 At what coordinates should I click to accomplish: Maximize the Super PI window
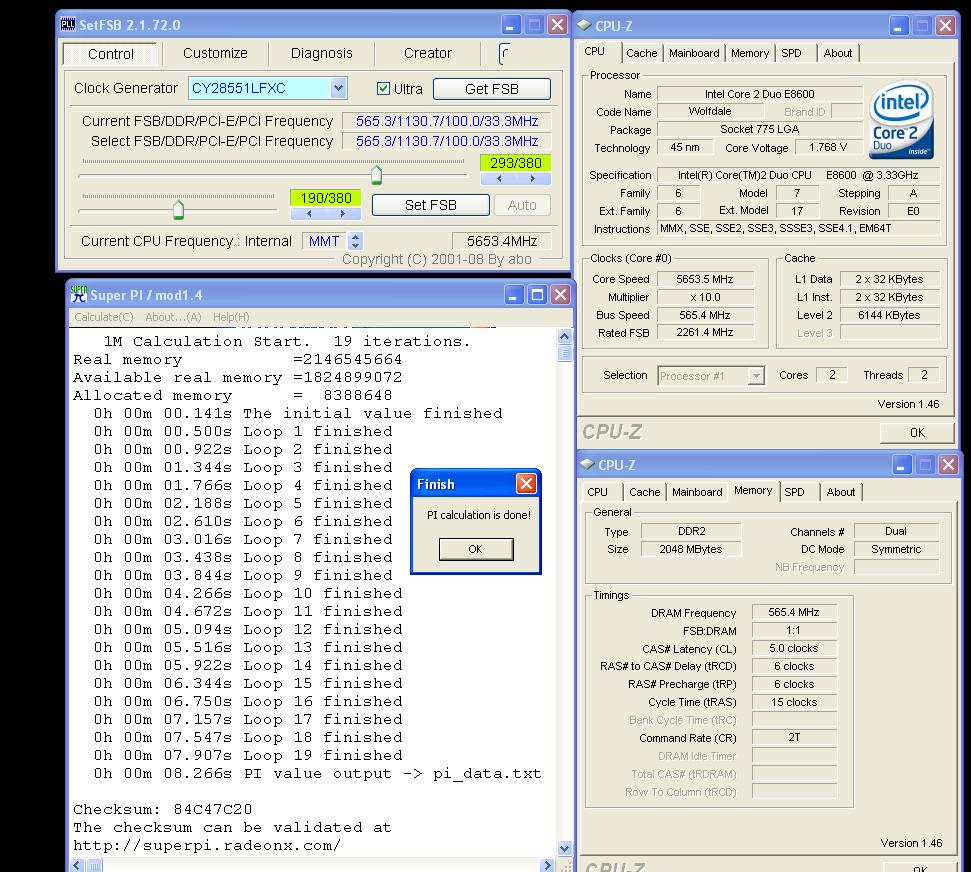(537, 295)
